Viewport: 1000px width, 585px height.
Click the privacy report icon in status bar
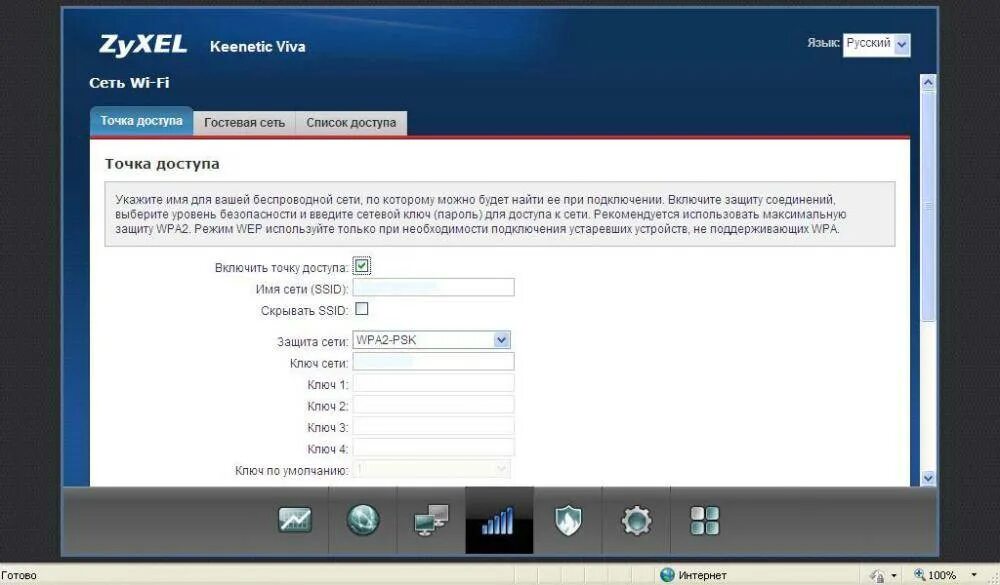tap(877, 575)
